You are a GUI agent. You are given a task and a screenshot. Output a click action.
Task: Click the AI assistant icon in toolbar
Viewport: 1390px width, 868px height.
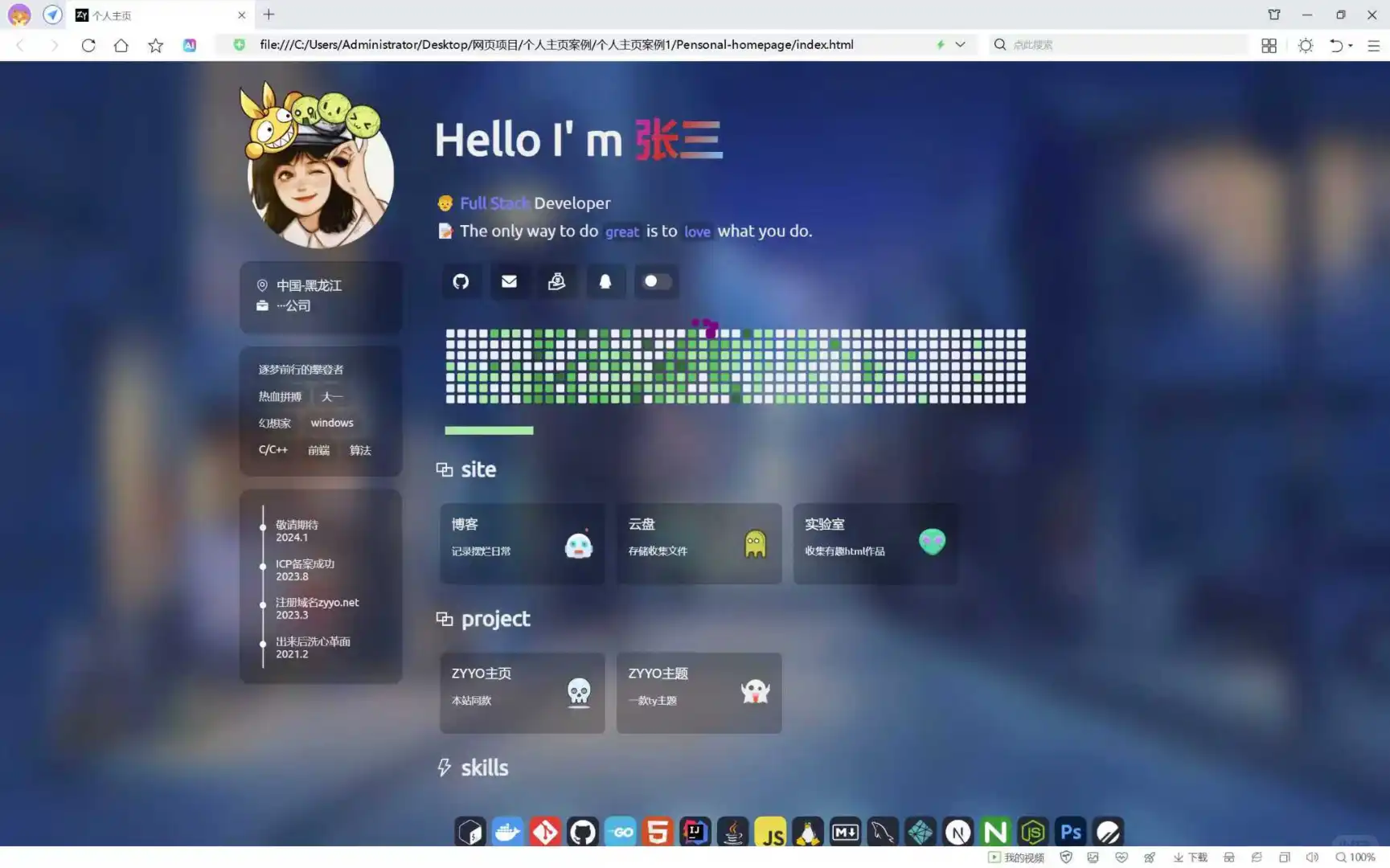tap(190, 45)
